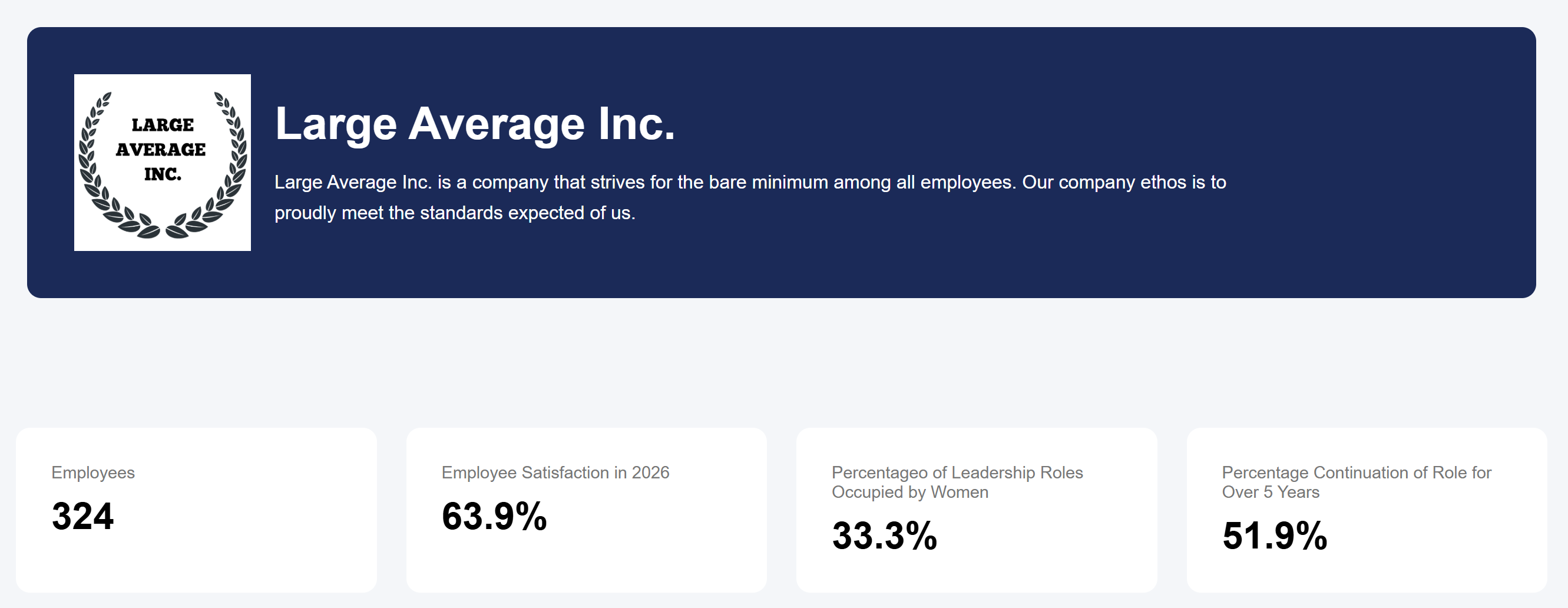Click the 33.3% leadership percentage value
This screenshot has width=1568, height=608.
click(x=885, y=536)
